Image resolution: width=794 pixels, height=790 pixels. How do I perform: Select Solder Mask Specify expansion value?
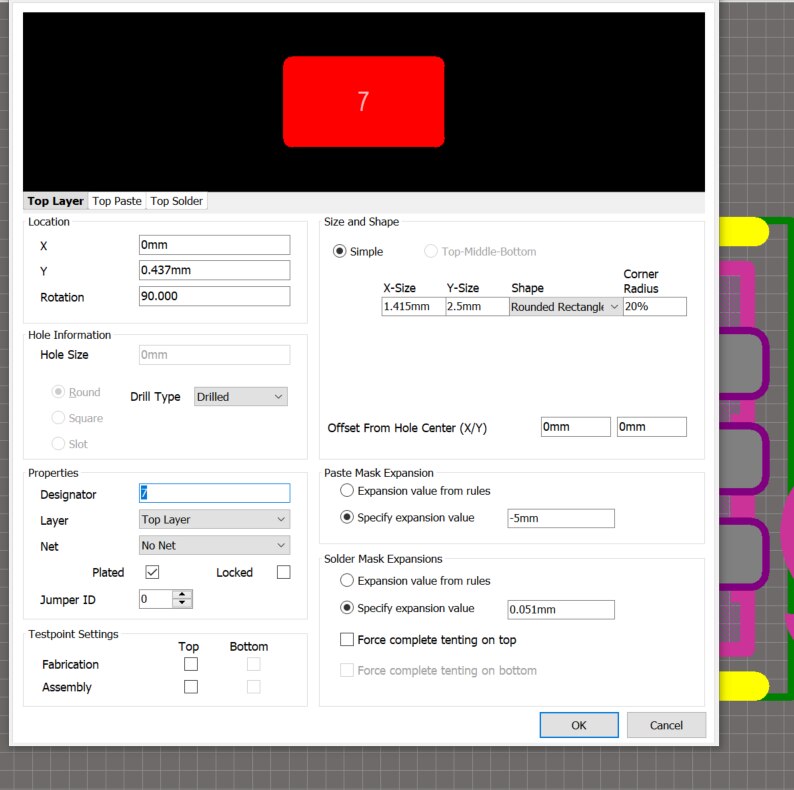[x=347, y=608]
